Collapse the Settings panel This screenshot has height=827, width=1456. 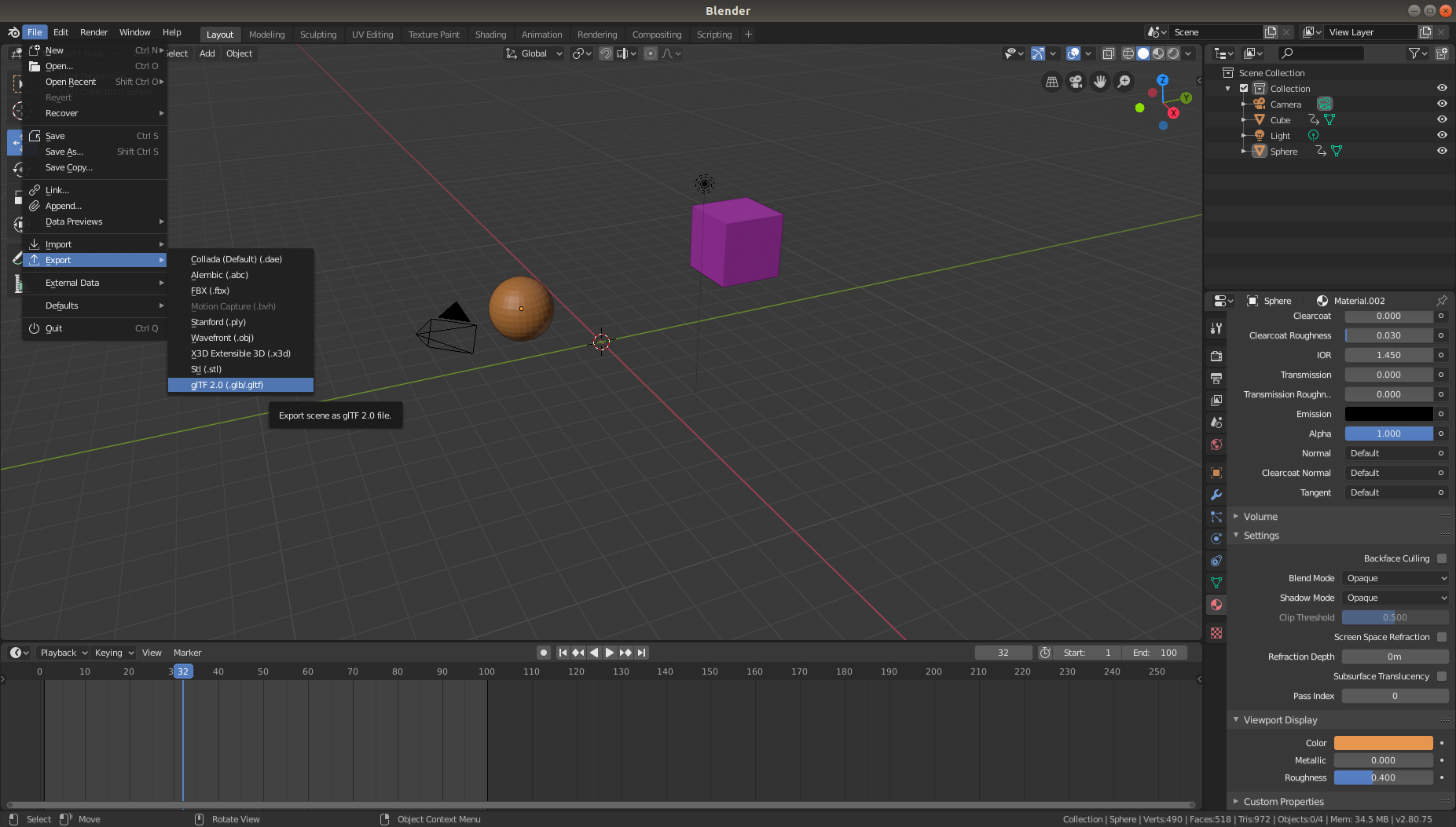click(1261, 536)
